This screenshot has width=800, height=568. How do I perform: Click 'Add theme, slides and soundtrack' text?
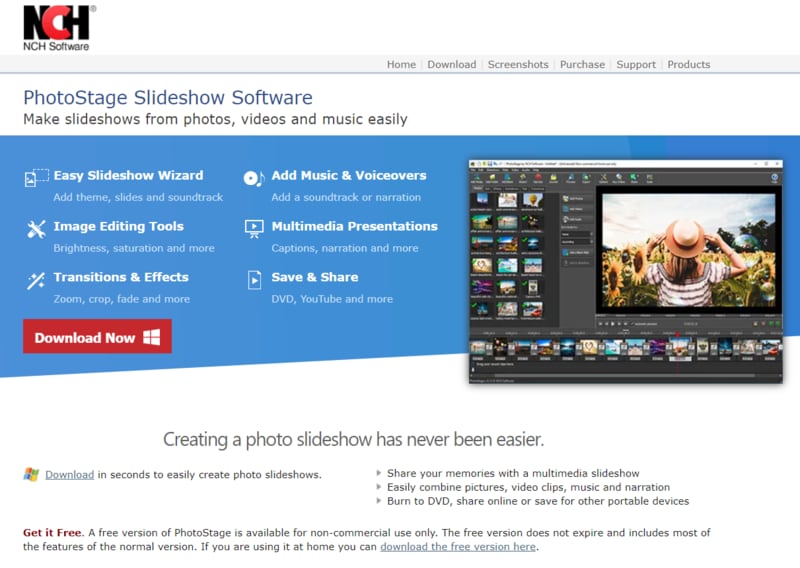pyautogui.click(x=138, y=197)
